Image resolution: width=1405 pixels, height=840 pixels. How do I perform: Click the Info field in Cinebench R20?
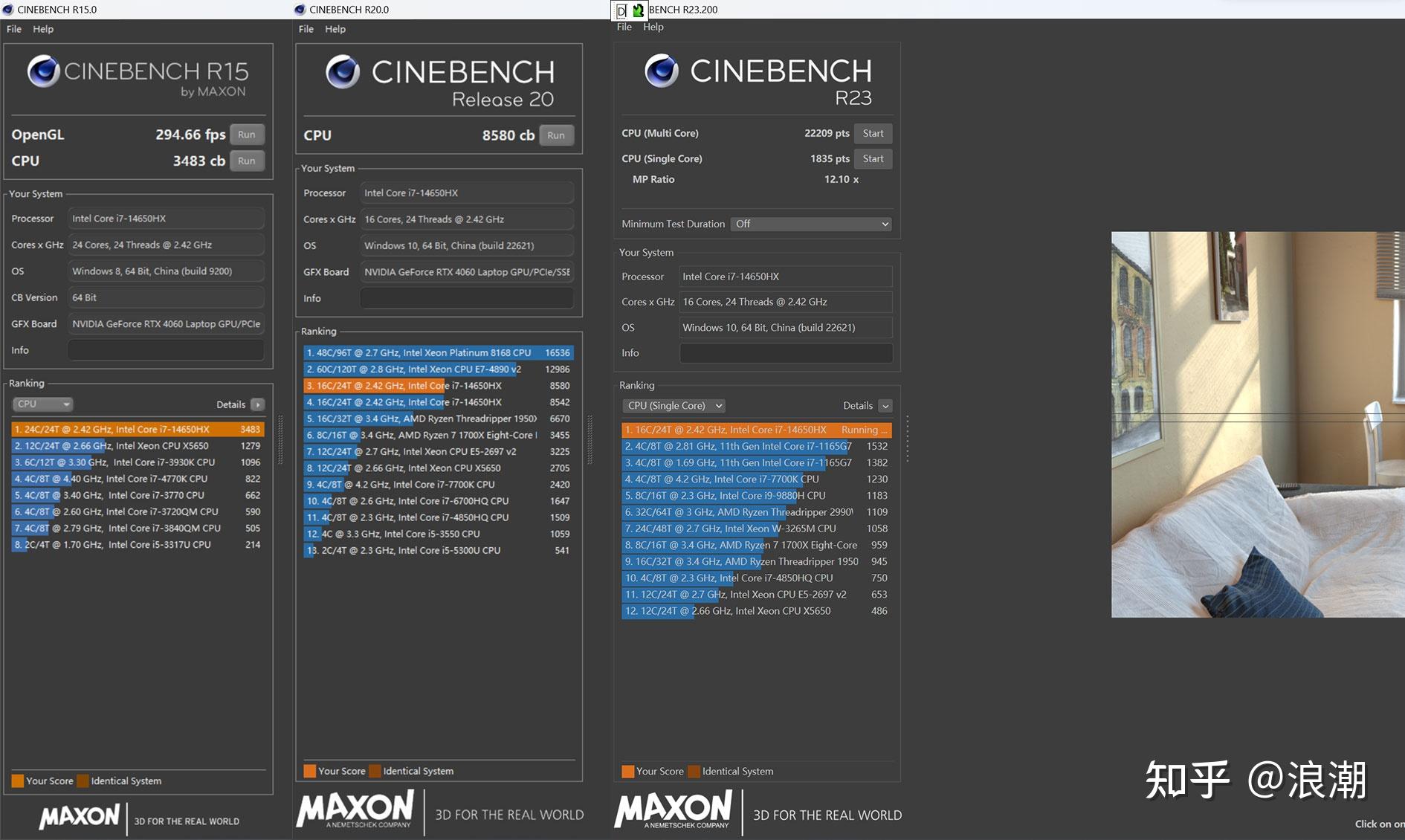click(467, 298)
